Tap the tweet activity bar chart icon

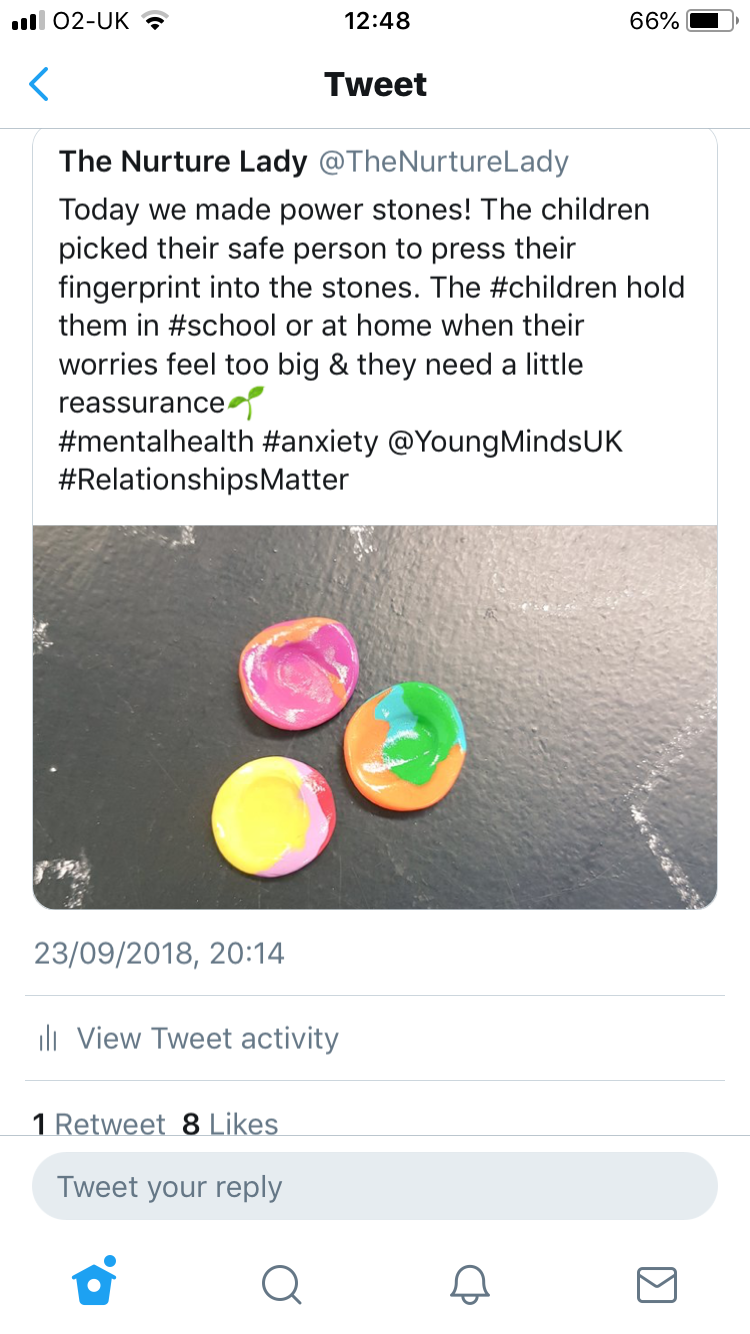point(47,1039)
